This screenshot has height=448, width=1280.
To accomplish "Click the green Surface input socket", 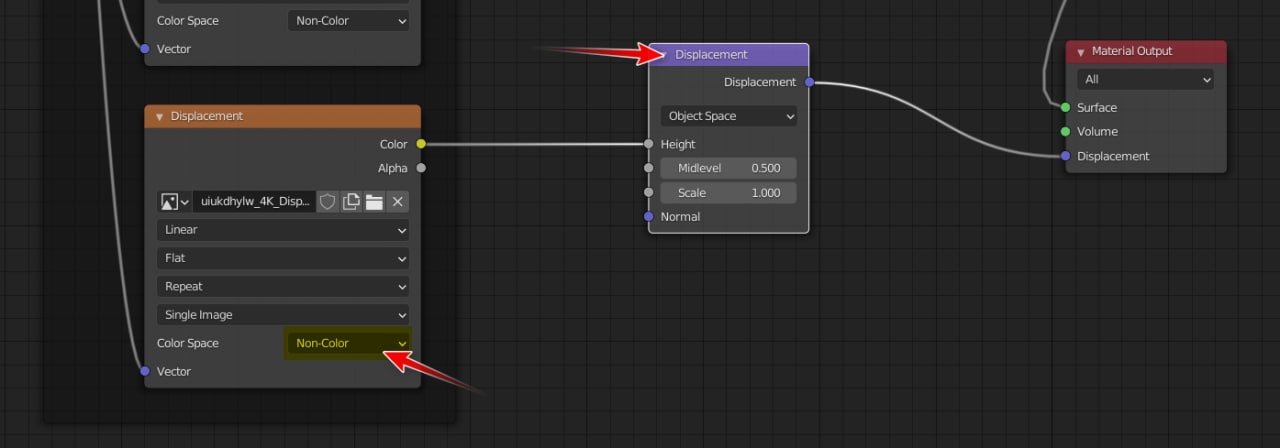I will click(x=1066, y=107).
